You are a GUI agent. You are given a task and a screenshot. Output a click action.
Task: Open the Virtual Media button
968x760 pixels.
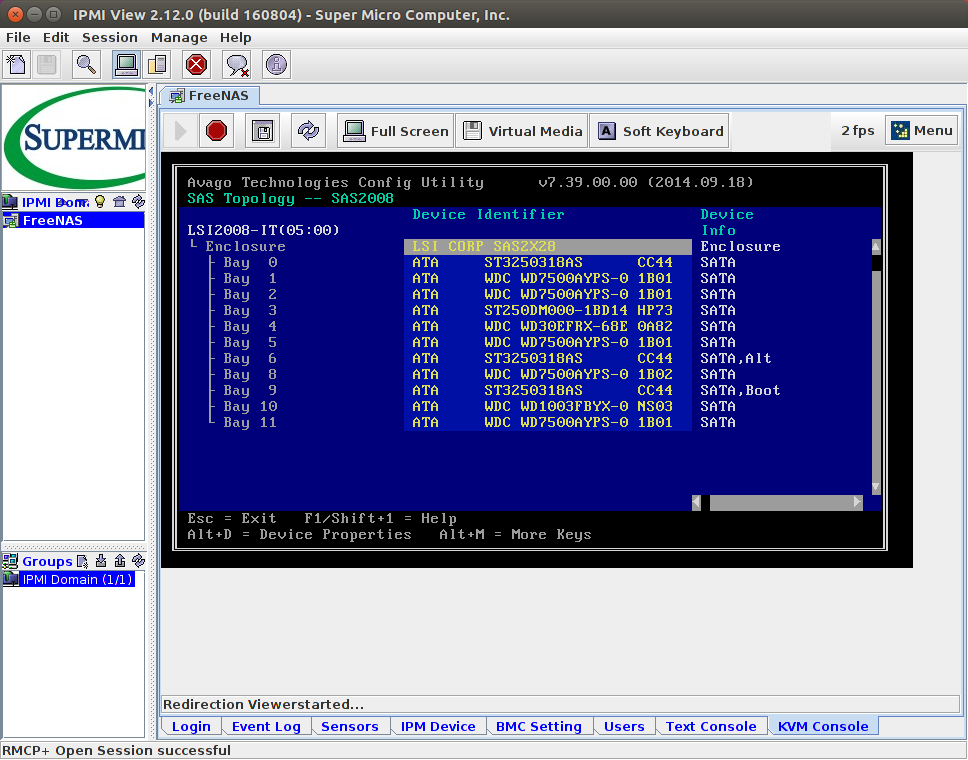click(x=522, y=131)
